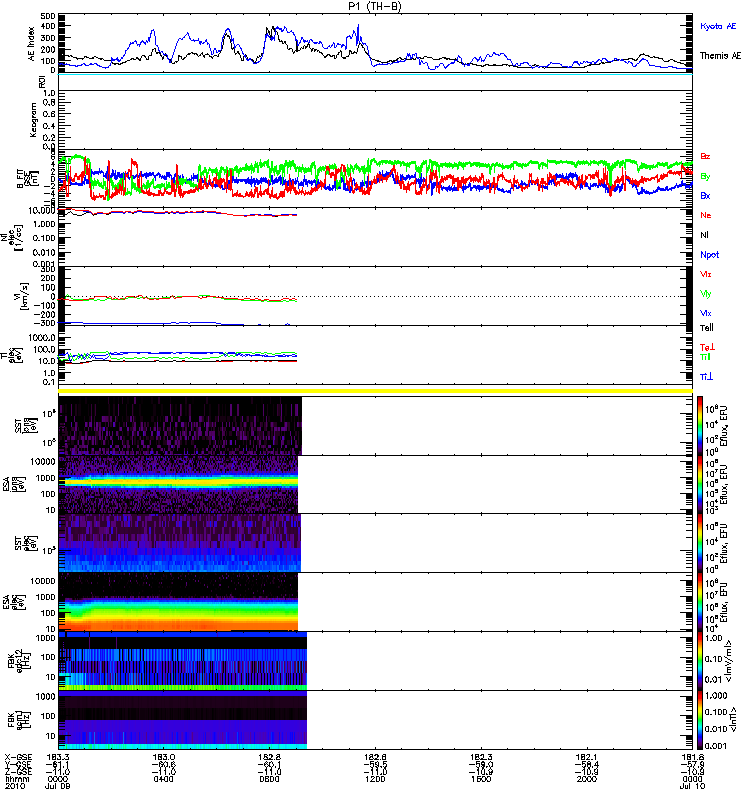This screenshot has height=800, width=750.
Task: Click the blue Vix velocity legend label
Action: 706,313
